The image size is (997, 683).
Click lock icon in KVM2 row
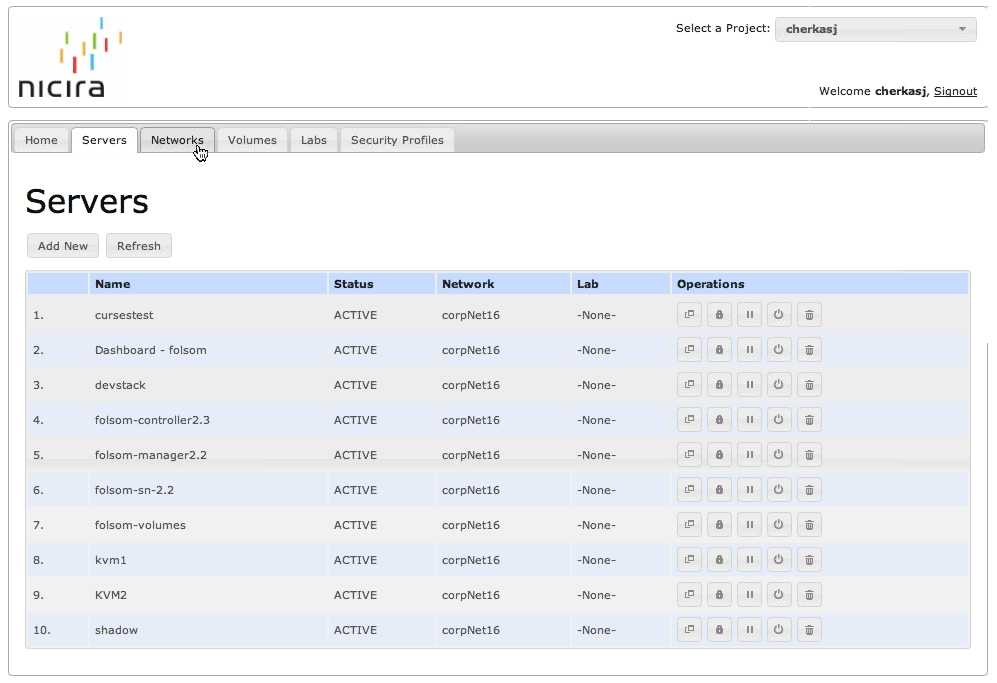point(719,595)
